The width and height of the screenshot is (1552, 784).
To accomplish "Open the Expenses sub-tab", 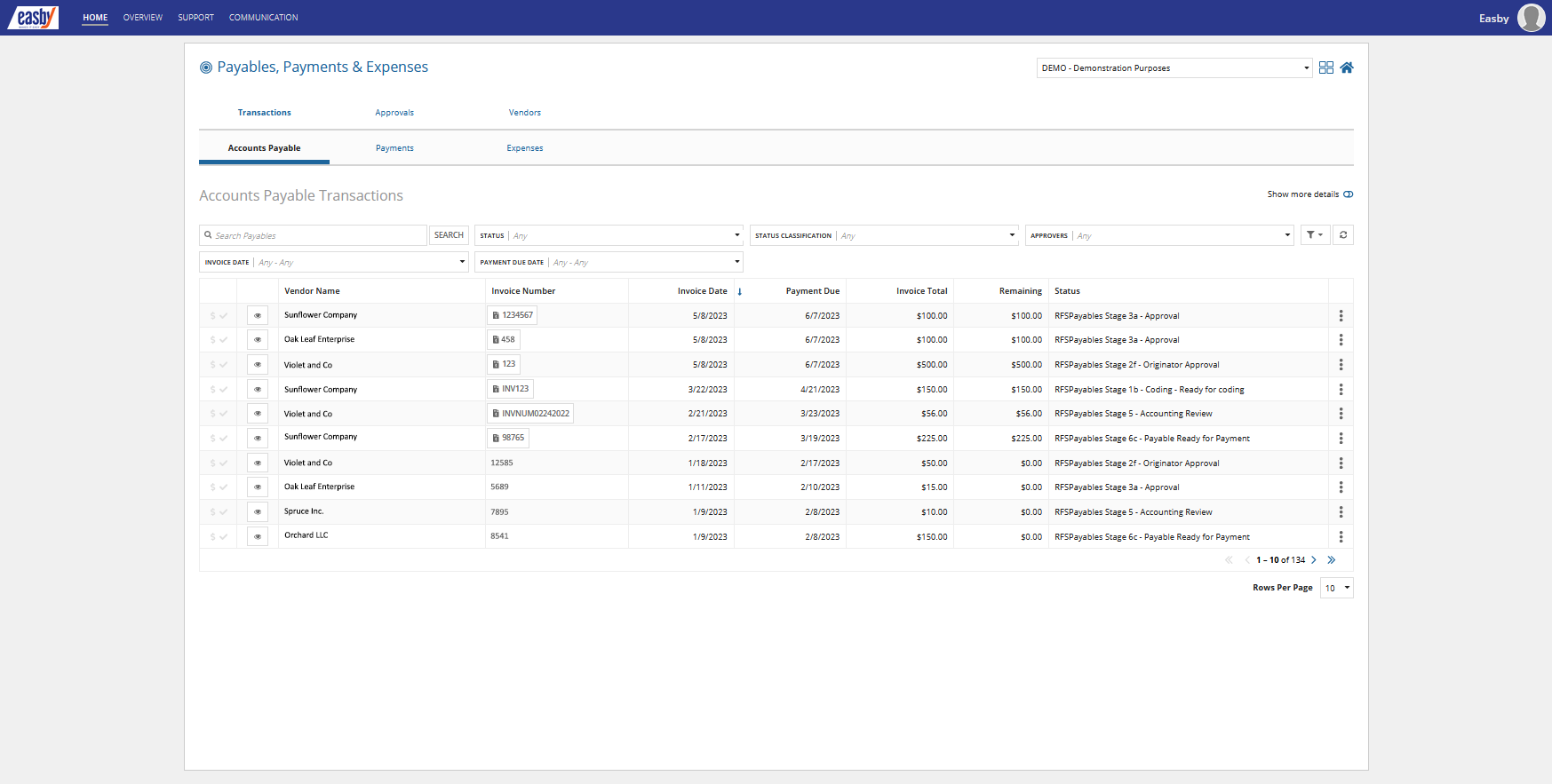I will pos(525,148).
